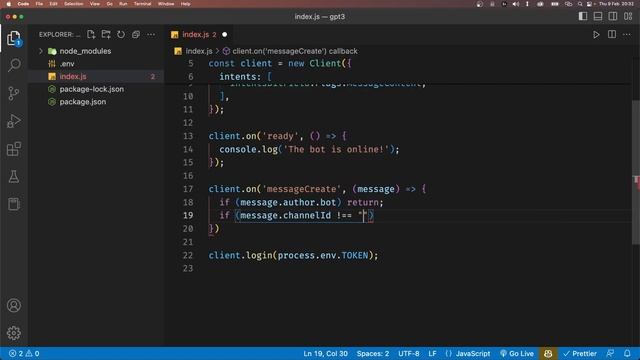
Task: Change indentation via Spaces: 2
Action: tap(373, 353)
